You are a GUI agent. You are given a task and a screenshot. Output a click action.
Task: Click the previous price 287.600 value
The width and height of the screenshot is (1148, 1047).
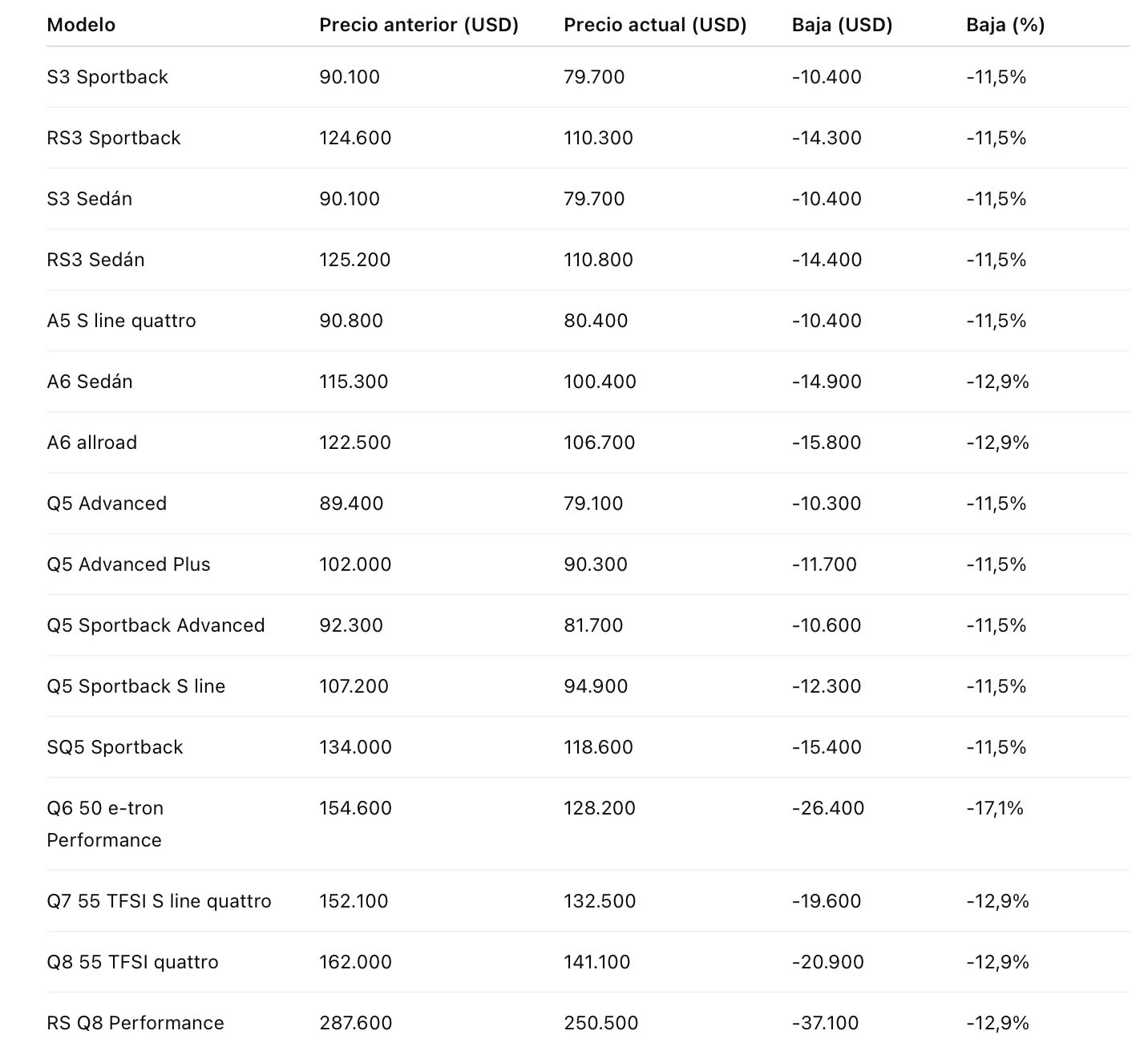[x=356, y=1023]
